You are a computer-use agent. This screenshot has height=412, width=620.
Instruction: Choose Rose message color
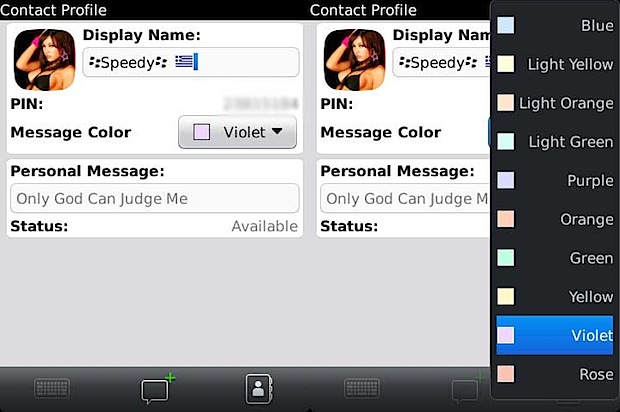[555, 374]
